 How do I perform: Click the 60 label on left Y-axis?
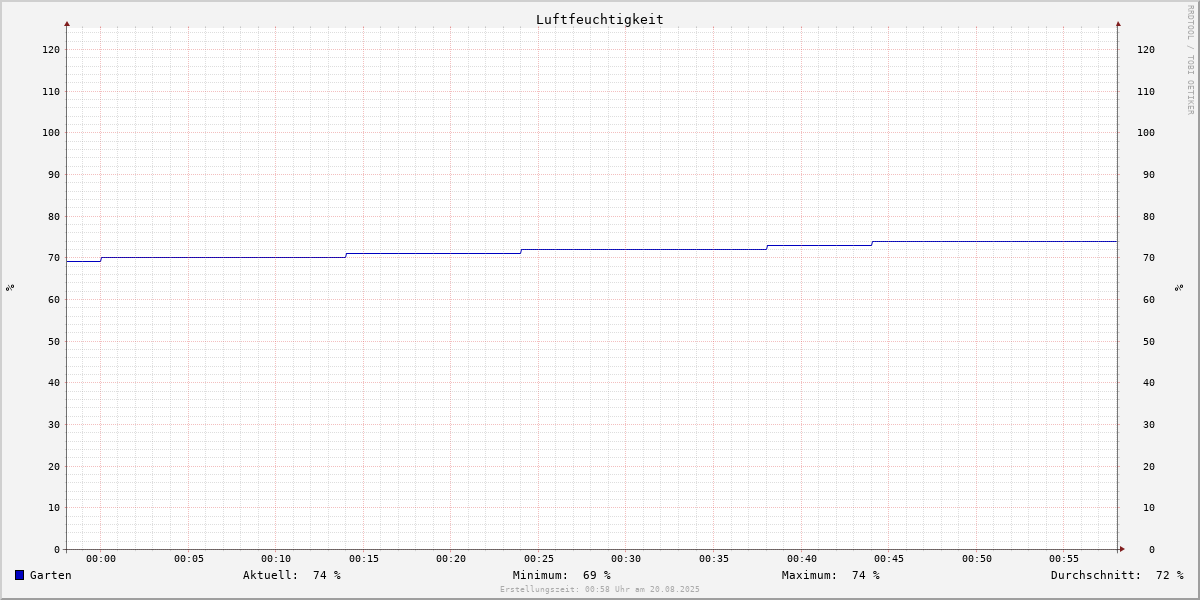click(x=54, y=299)
